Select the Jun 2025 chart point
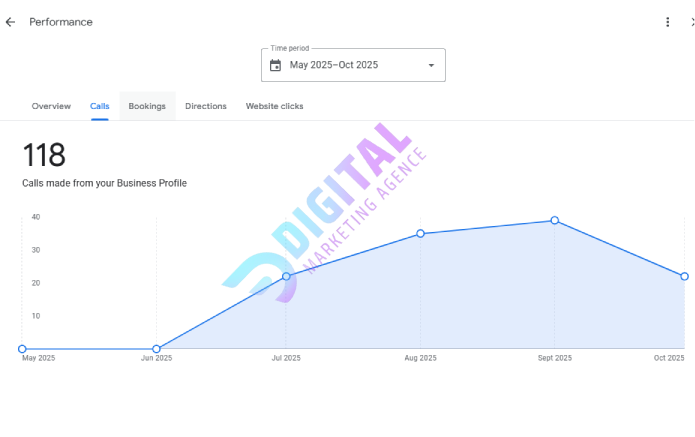695x437 pixels. (x=156, y=349)
